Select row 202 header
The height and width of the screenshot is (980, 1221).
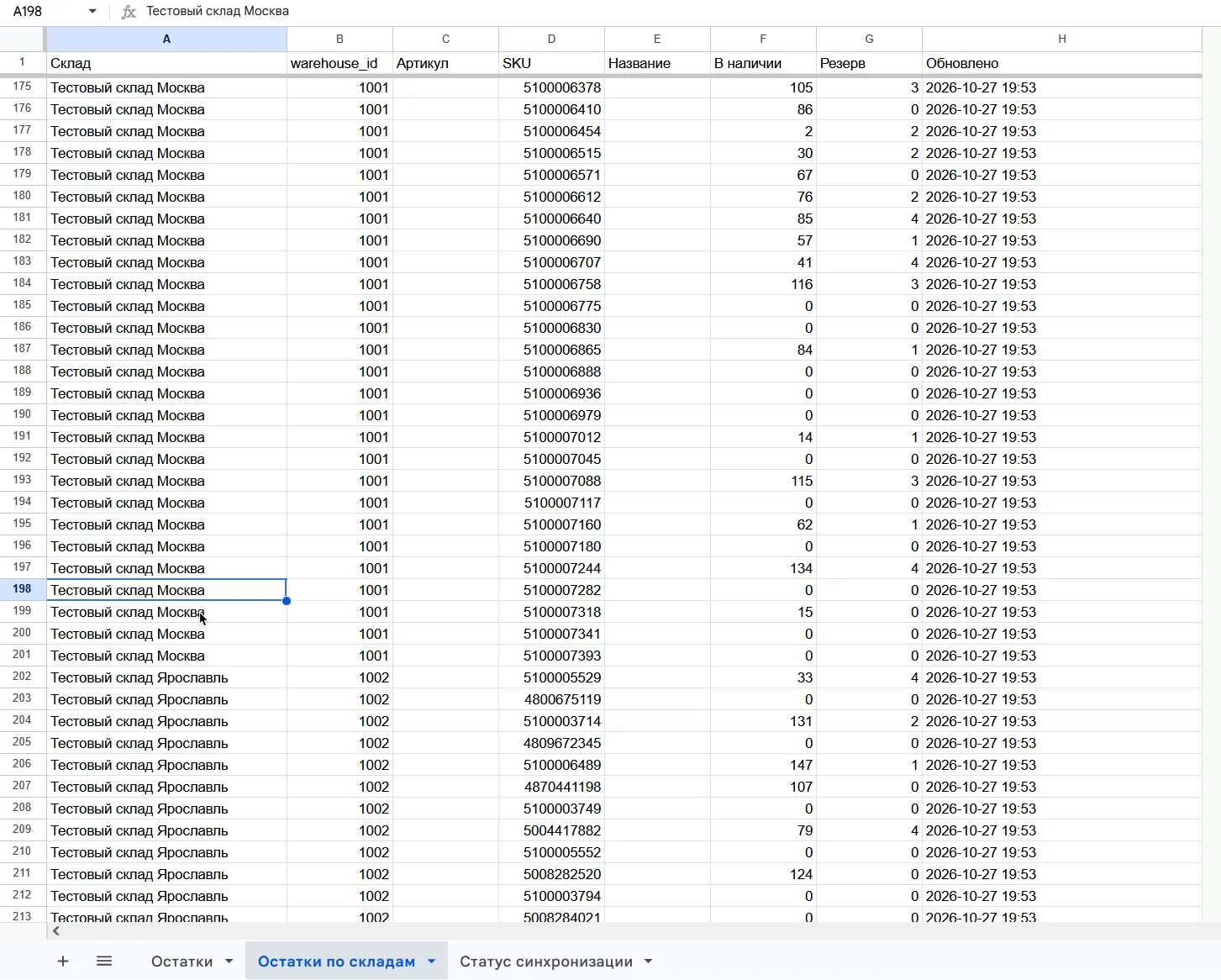point(22,677)
